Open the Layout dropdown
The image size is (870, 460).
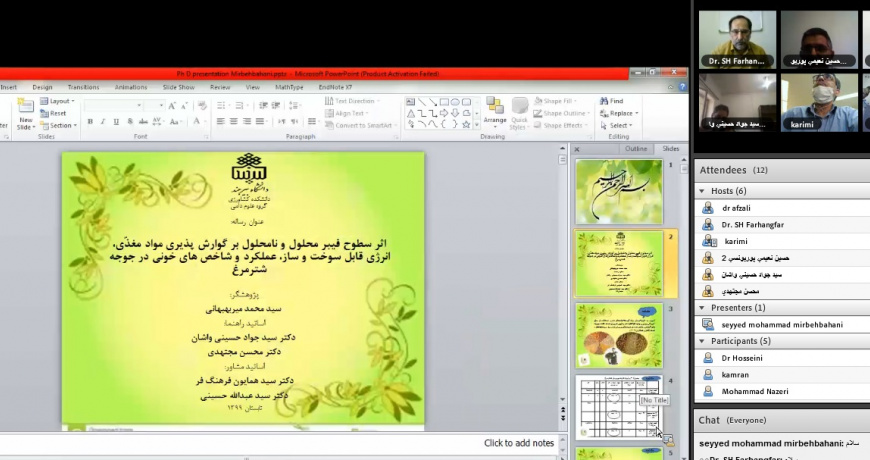click(58, 101)
